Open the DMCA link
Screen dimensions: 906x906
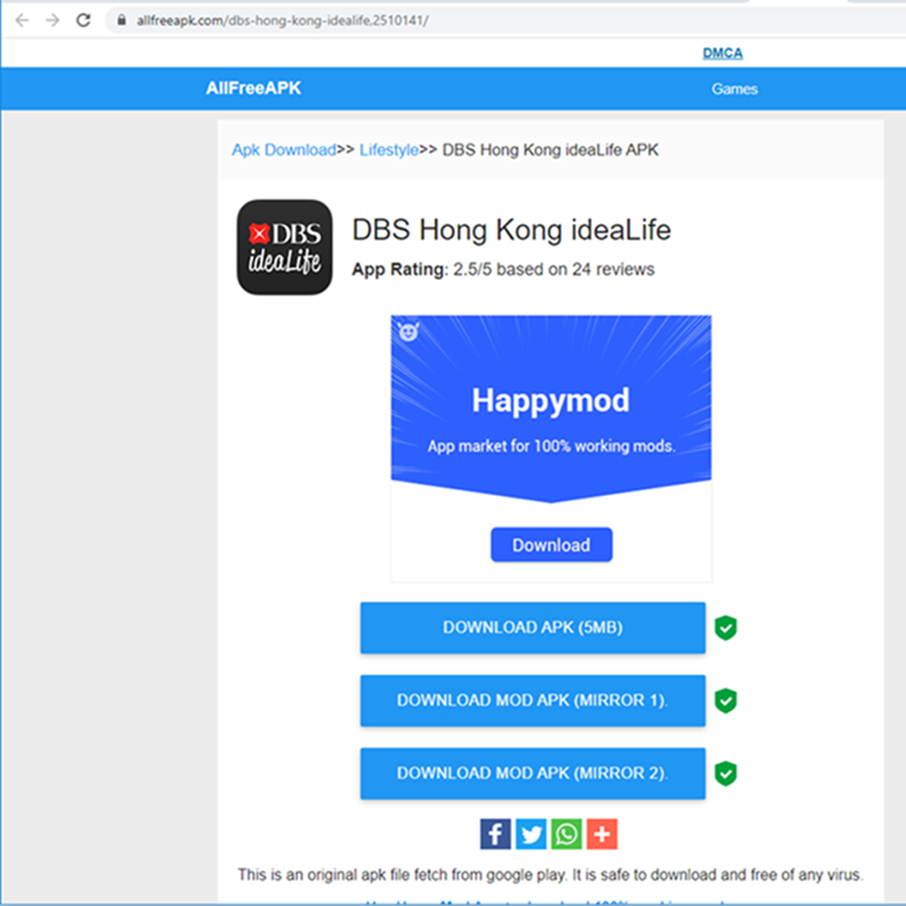(722, 53)
